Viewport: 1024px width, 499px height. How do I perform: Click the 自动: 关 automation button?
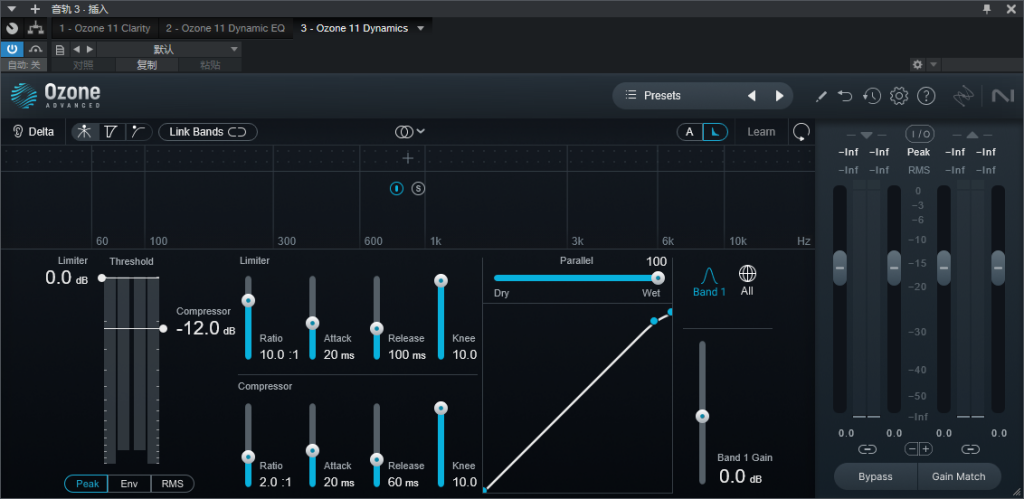tap(24, 65)
